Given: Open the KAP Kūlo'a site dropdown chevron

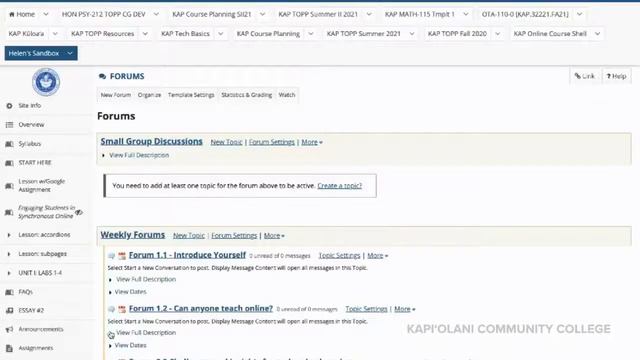Looking at the screenshot, I should tap(55, 34).
